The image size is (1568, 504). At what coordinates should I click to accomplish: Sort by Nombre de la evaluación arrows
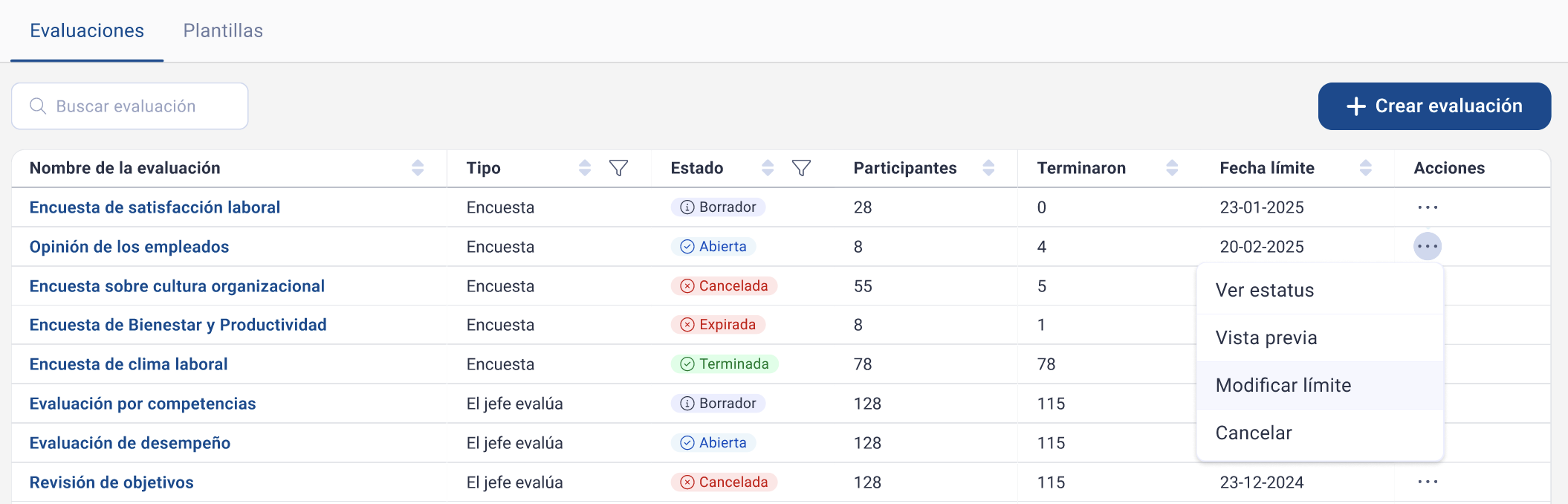pos(418,168)
